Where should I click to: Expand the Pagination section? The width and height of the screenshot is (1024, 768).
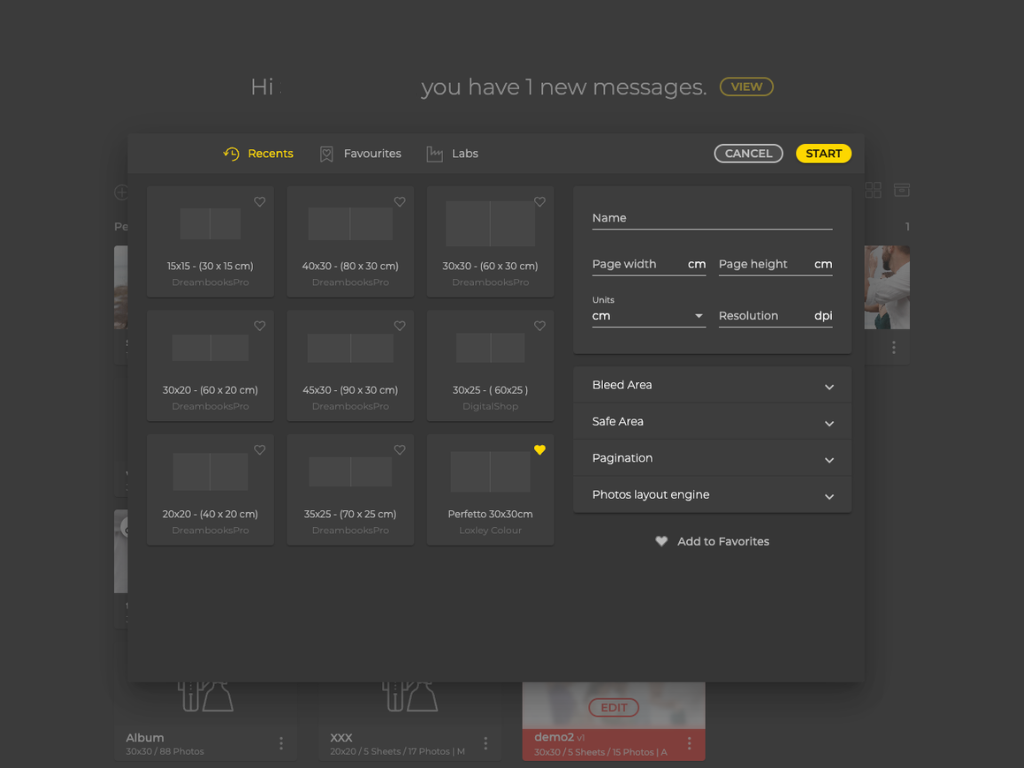tap(712, 458)
